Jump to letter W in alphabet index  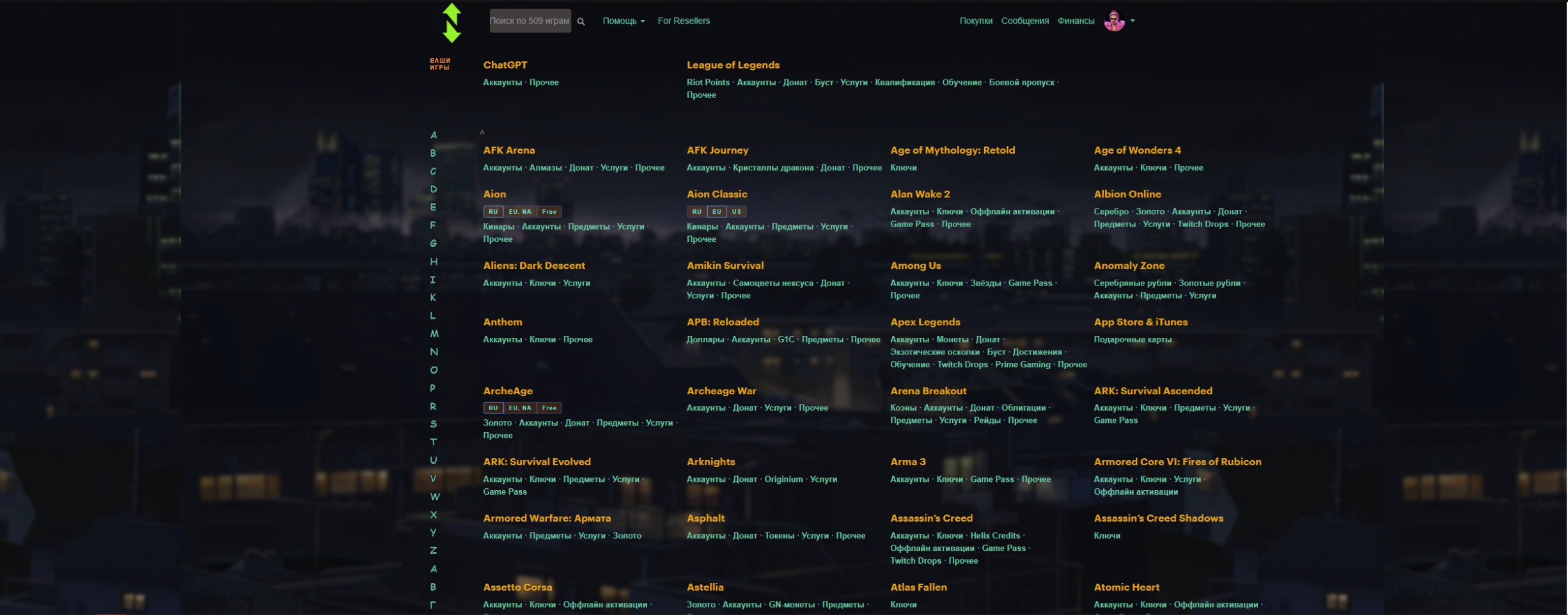(435, 497)
